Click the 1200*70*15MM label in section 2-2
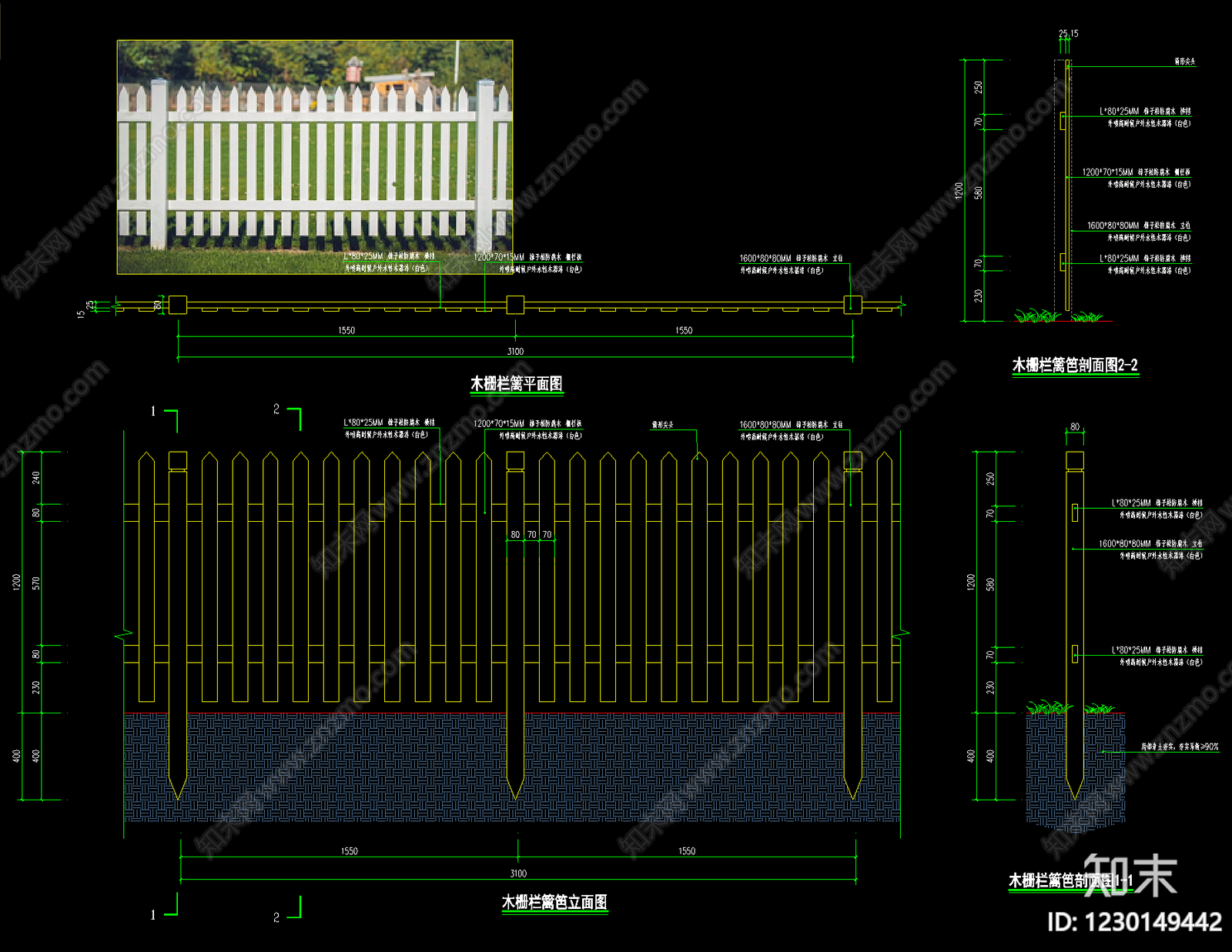This screenshot has width=1232, height=952. [1137, 172]
